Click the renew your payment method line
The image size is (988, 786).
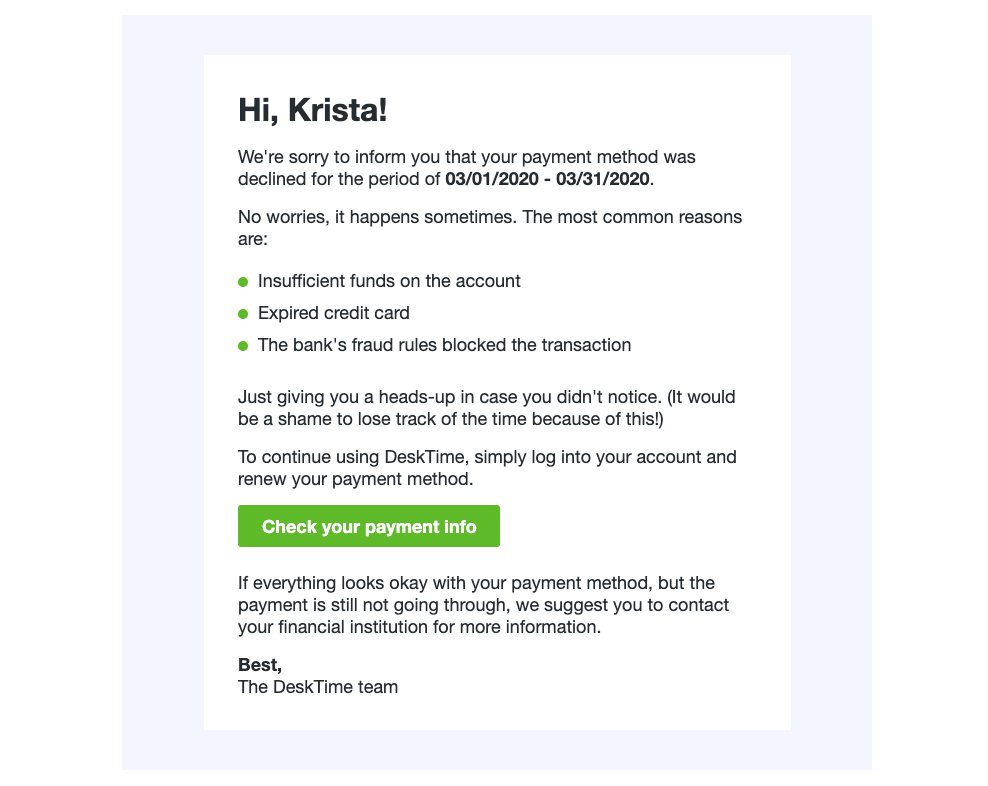tap(355, 480)
